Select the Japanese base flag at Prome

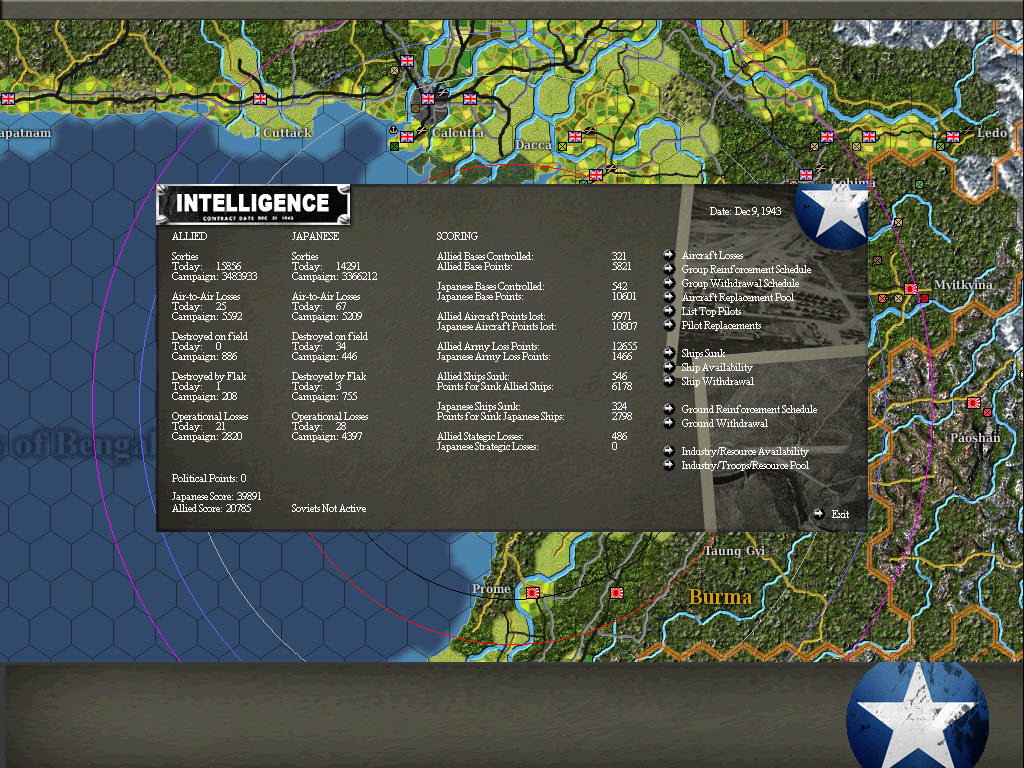tap(533, 592)
